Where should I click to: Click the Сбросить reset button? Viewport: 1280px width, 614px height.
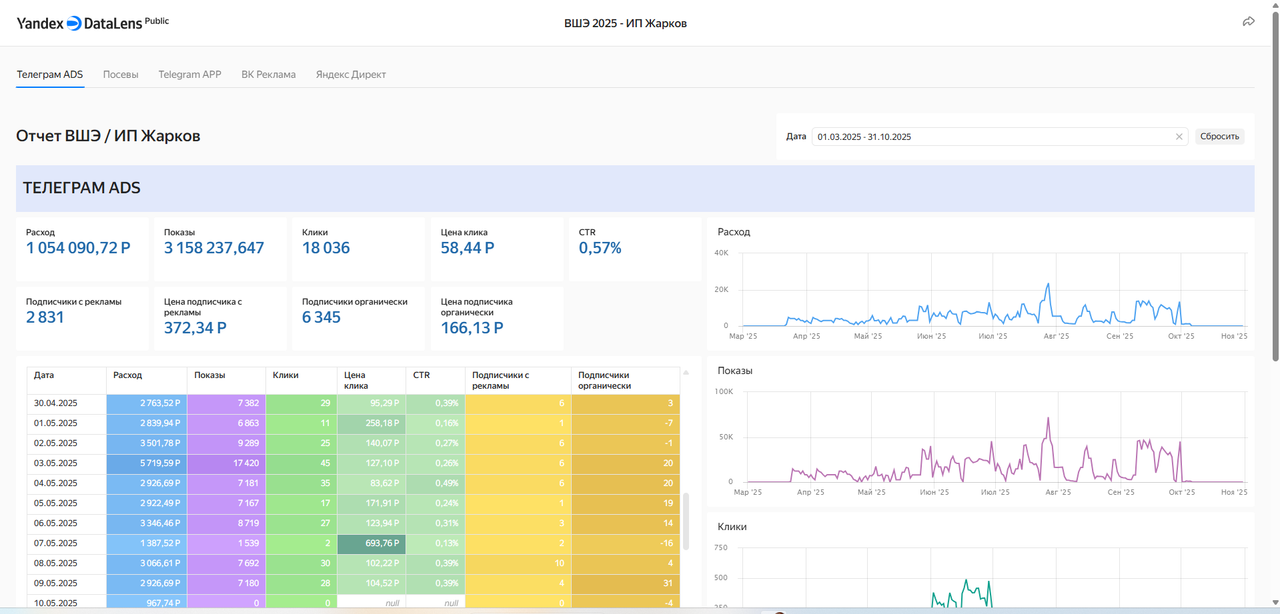(1220, 137)
